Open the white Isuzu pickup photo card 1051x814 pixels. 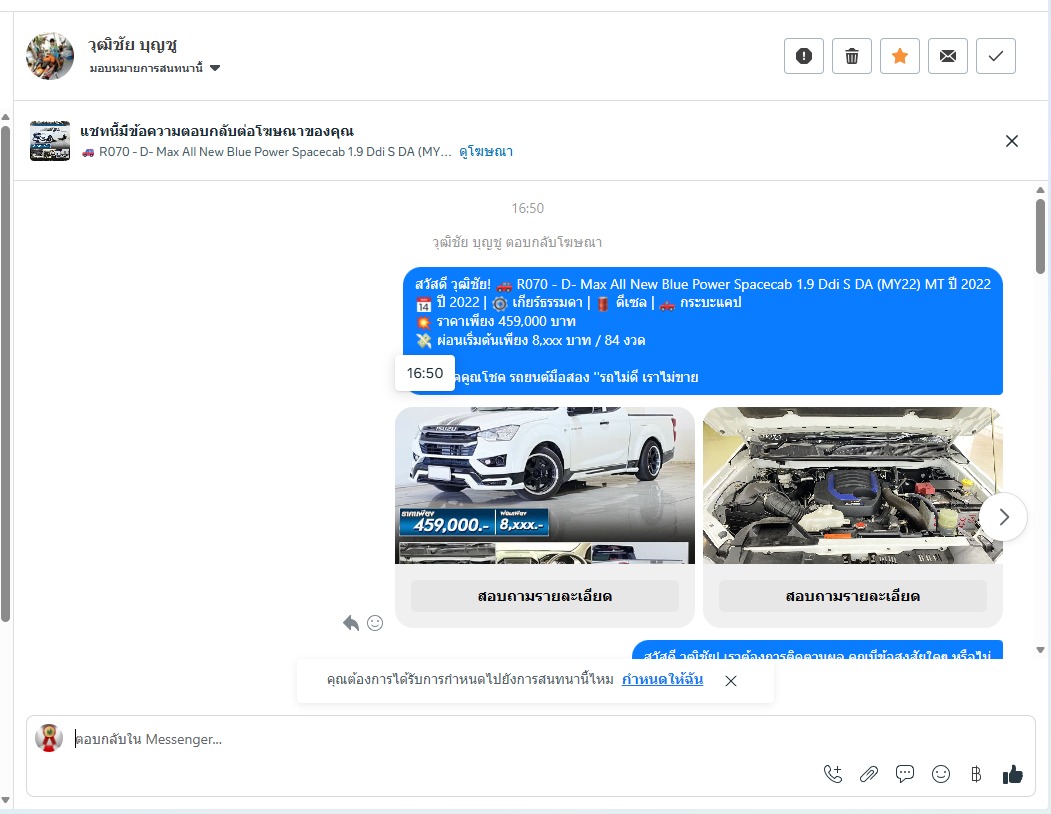click(x=545, y=485)
